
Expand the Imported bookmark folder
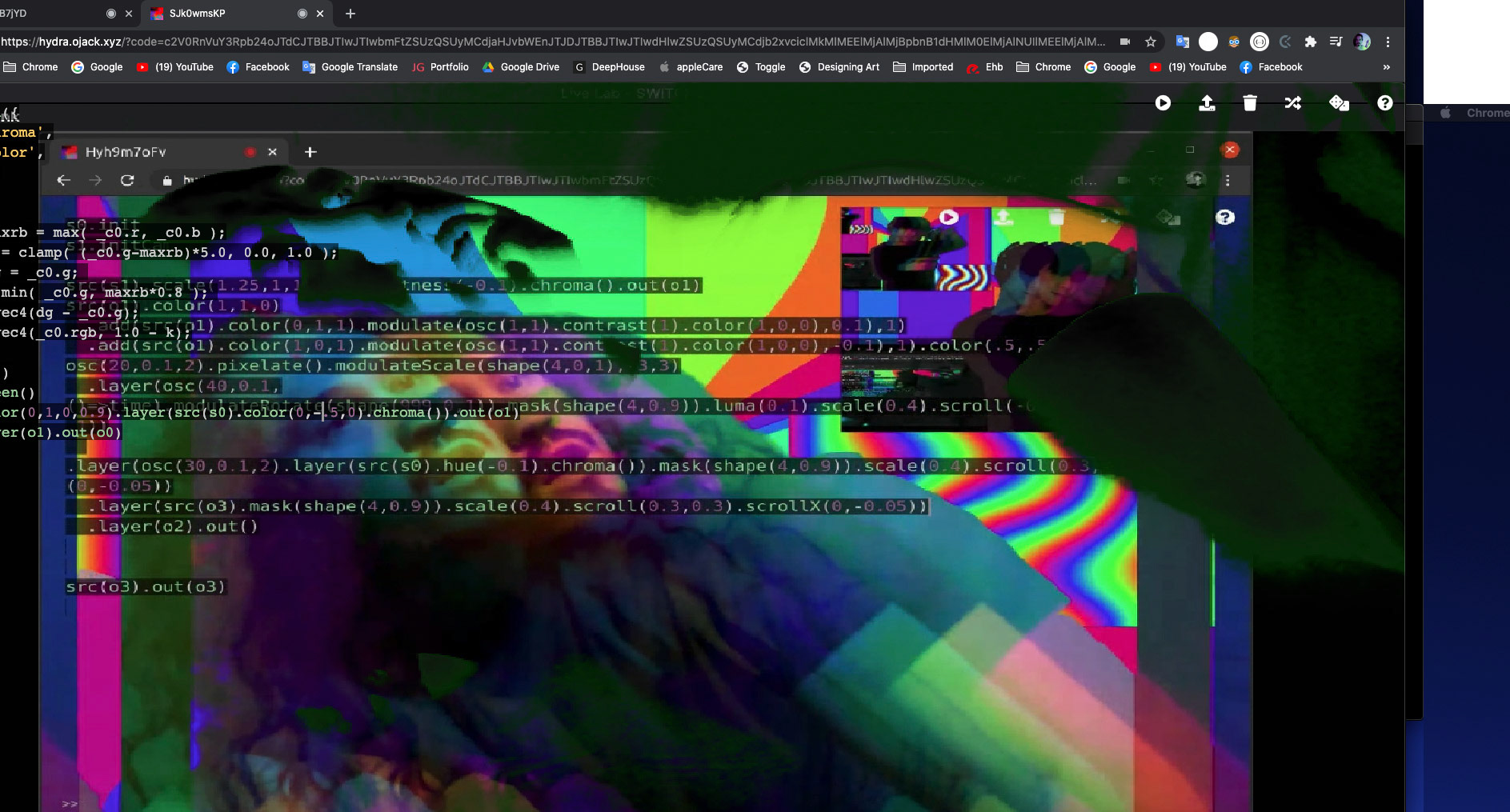923,67
